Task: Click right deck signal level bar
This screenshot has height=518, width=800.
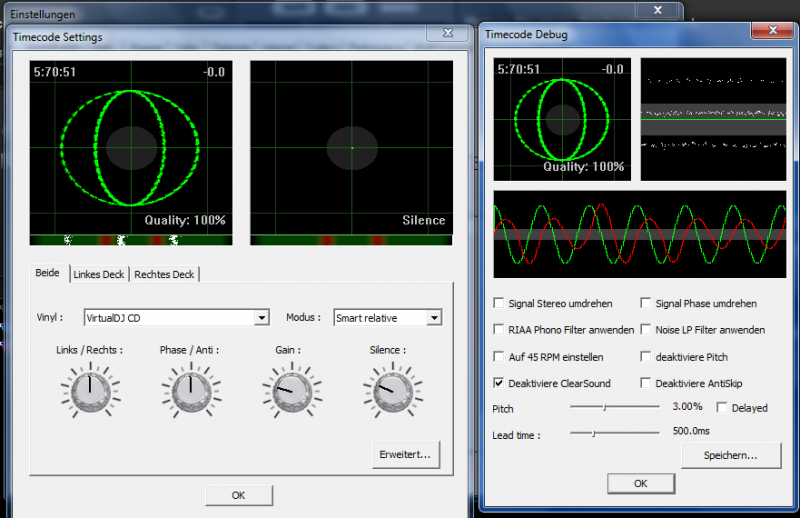Action: tap(352, 240)
